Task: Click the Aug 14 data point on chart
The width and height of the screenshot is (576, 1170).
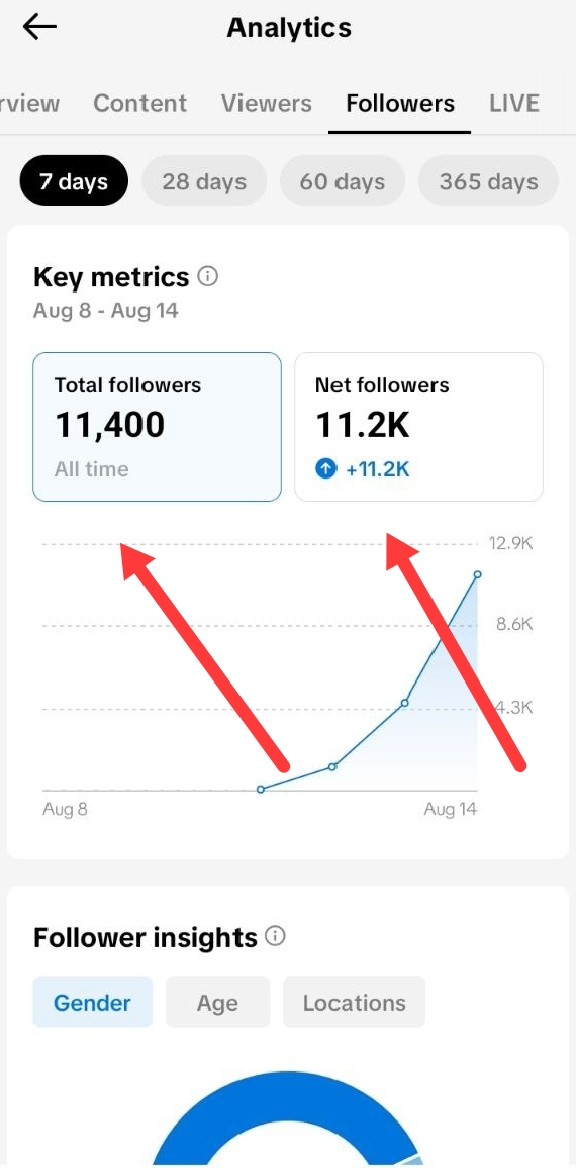Action: [x=478, y=574]
